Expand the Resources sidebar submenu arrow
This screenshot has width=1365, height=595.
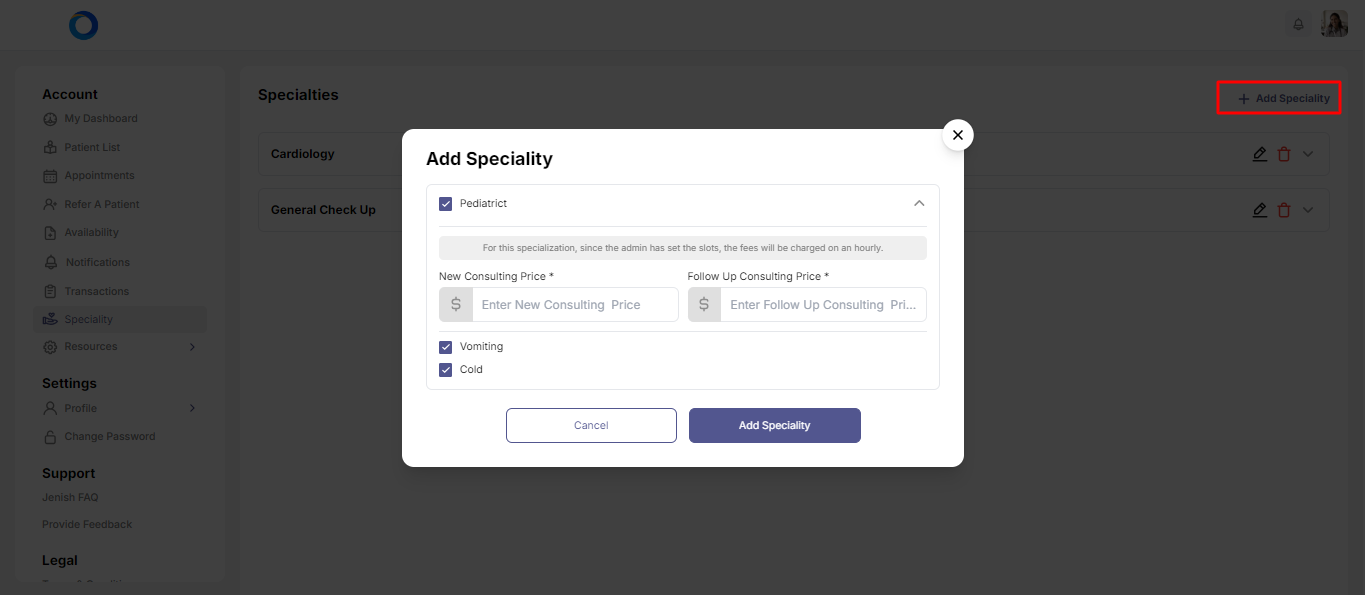click(192, 347)
